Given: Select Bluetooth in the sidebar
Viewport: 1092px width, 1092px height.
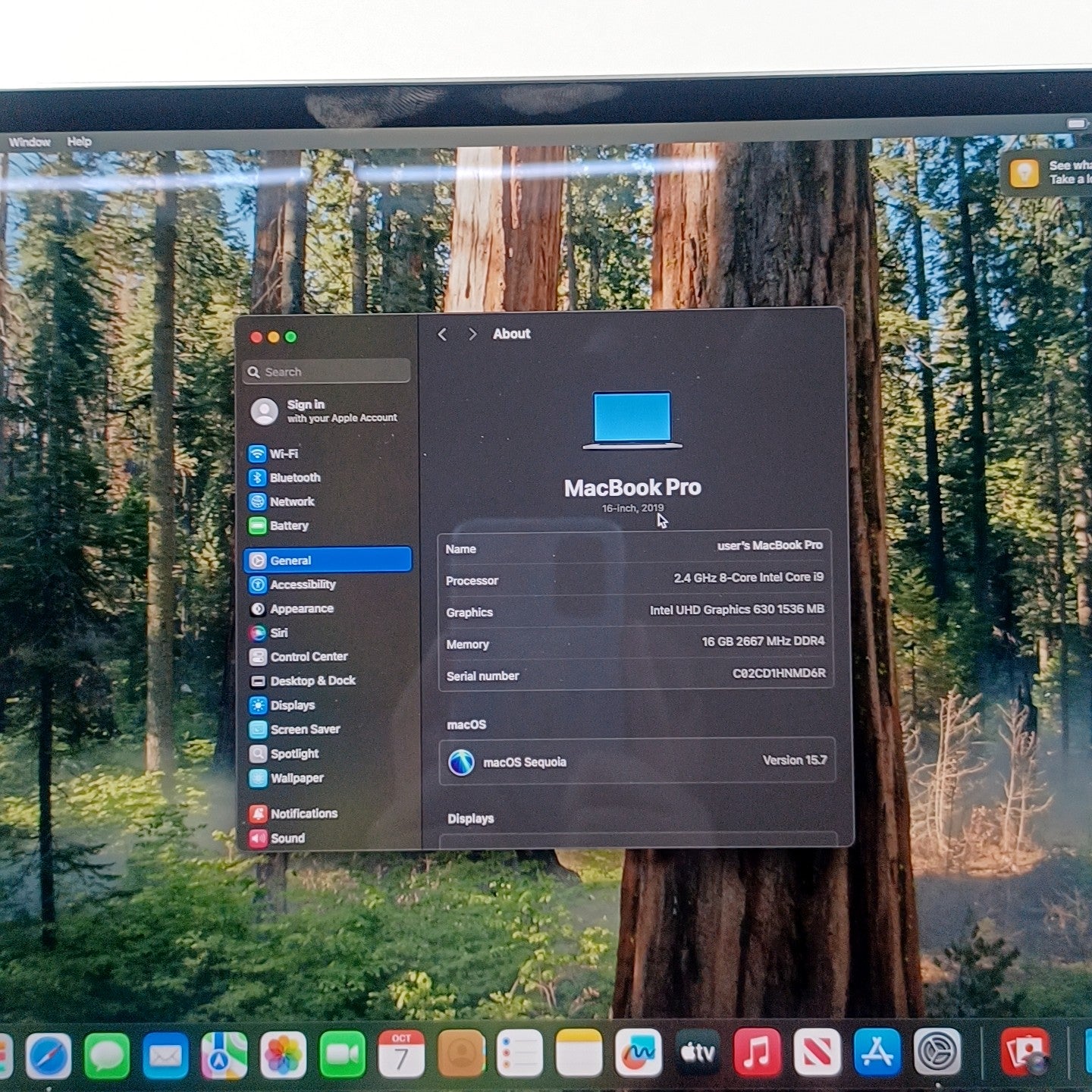Looking at the screenshot, I should point(294,478).
